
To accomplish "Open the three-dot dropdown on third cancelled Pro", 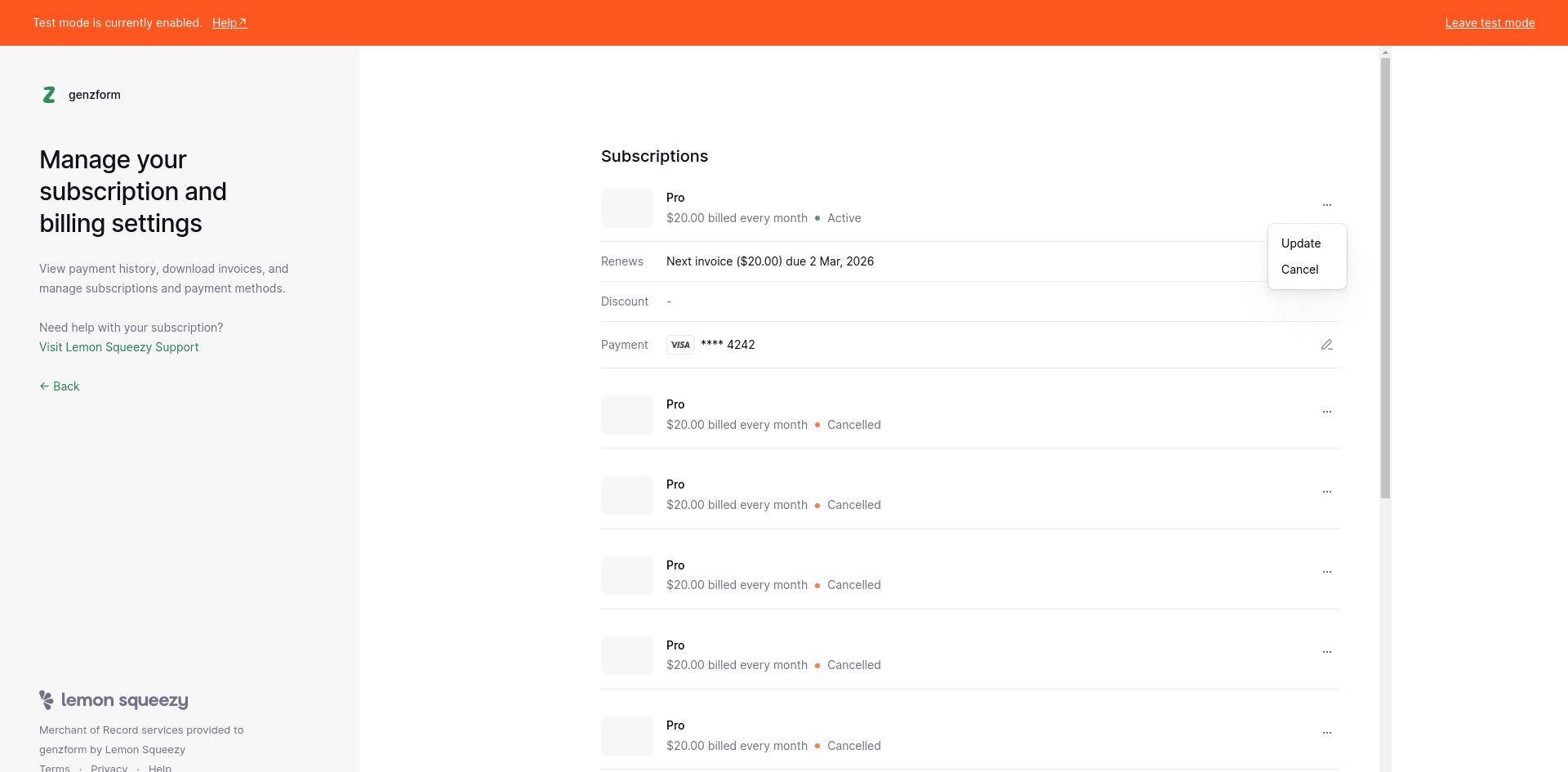I will (1327, 572).
